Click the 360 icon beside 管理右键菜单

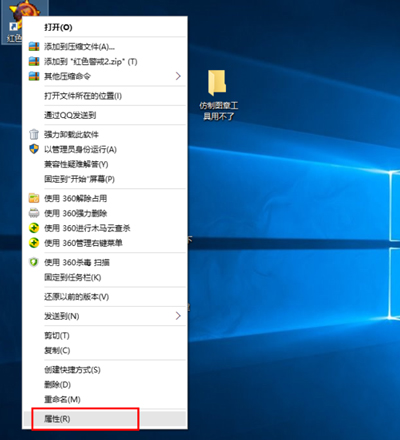pyautogui.click(x=34, y=243)
